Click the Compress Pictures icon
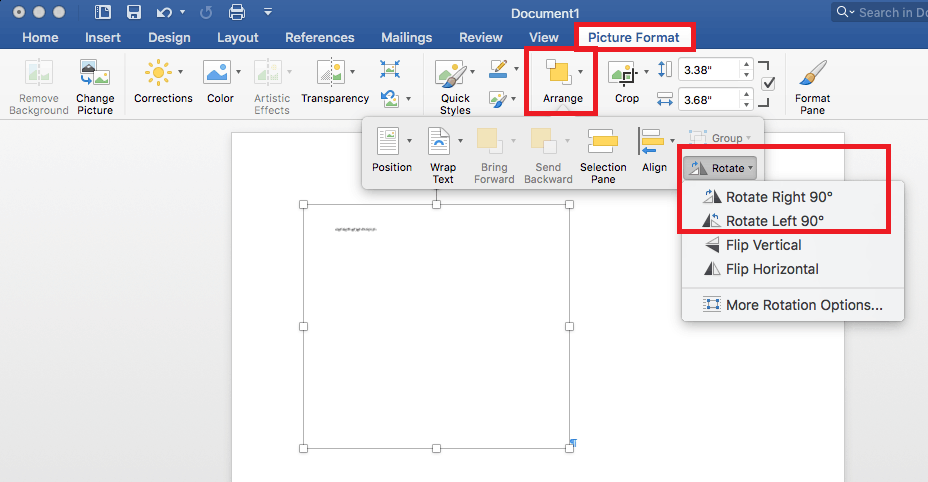 [x=390, y=69]
